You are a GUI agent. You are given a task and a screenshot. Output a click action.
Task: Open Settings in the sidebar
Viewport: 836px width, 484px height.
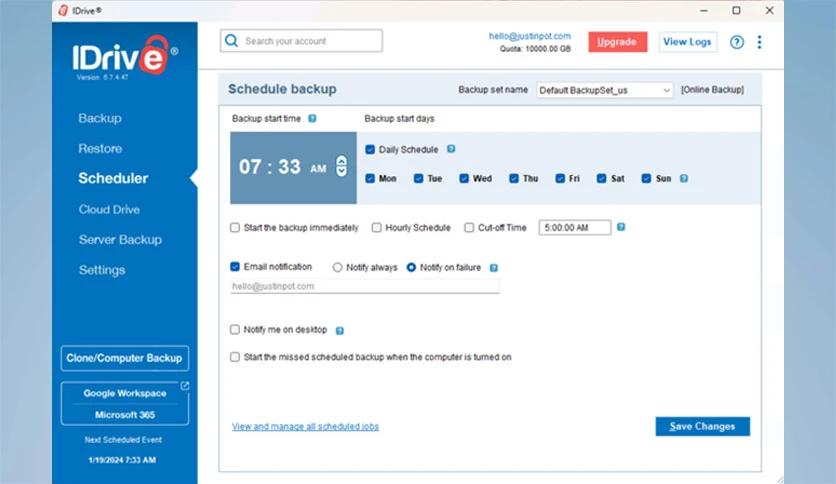102,270
